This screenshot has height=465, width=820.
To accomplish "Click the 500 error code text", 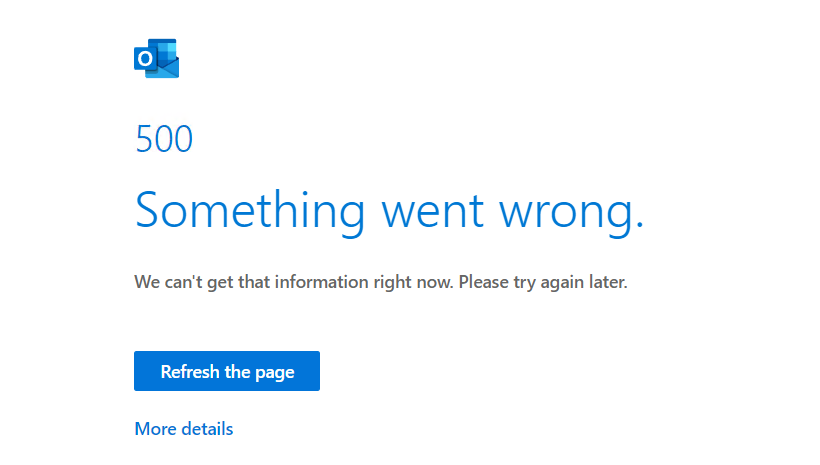I will click(x=164, y=139).
